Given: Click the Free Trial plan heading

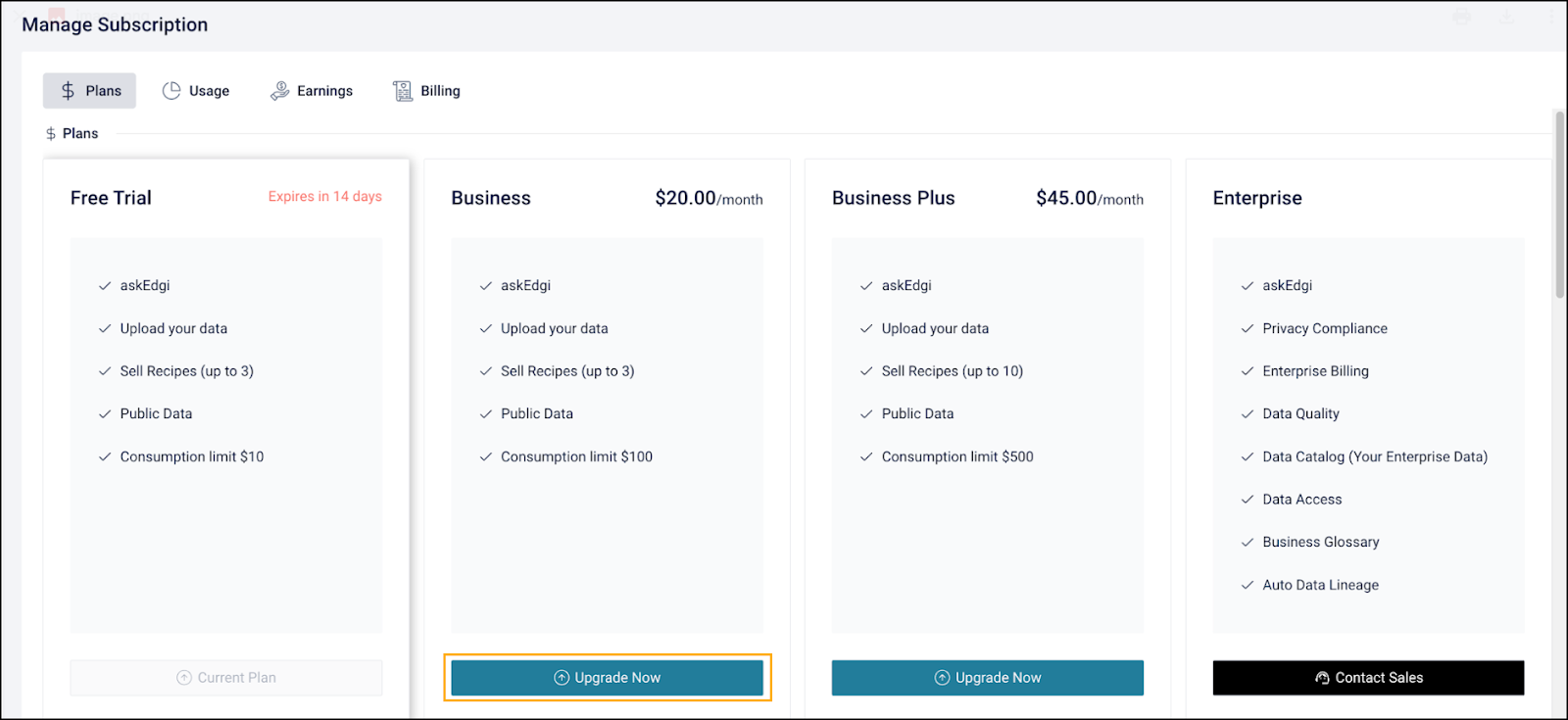Looking at the screenshot, I should (x=111, y=199).
